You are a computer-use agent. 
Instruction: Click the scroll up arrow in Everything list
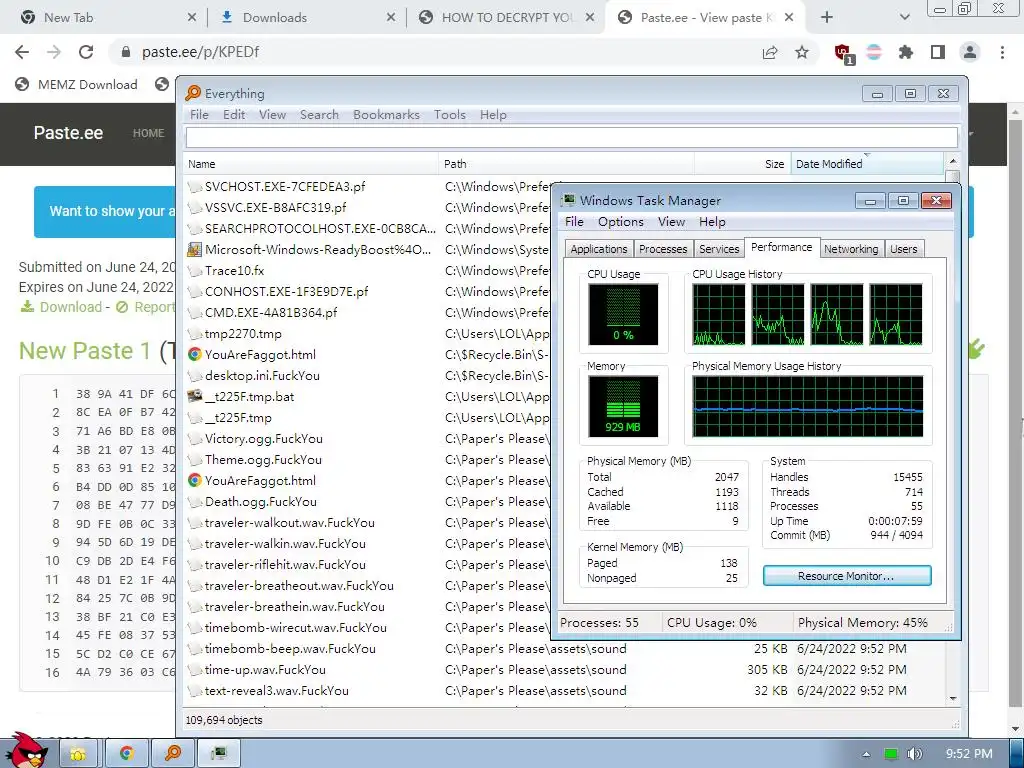click(x=952, y=161)
